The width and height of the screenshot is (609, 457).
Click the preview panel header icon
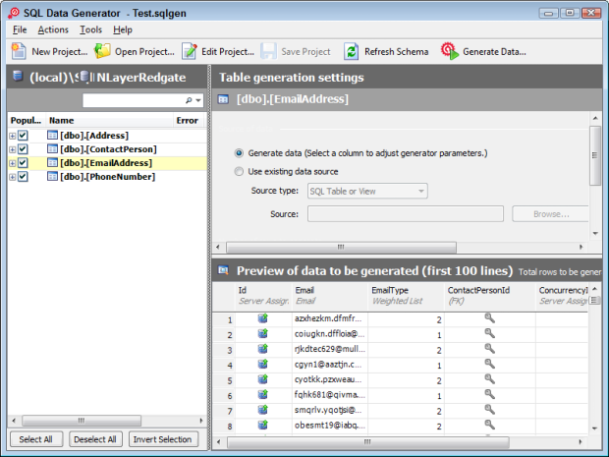pos(223,270)
